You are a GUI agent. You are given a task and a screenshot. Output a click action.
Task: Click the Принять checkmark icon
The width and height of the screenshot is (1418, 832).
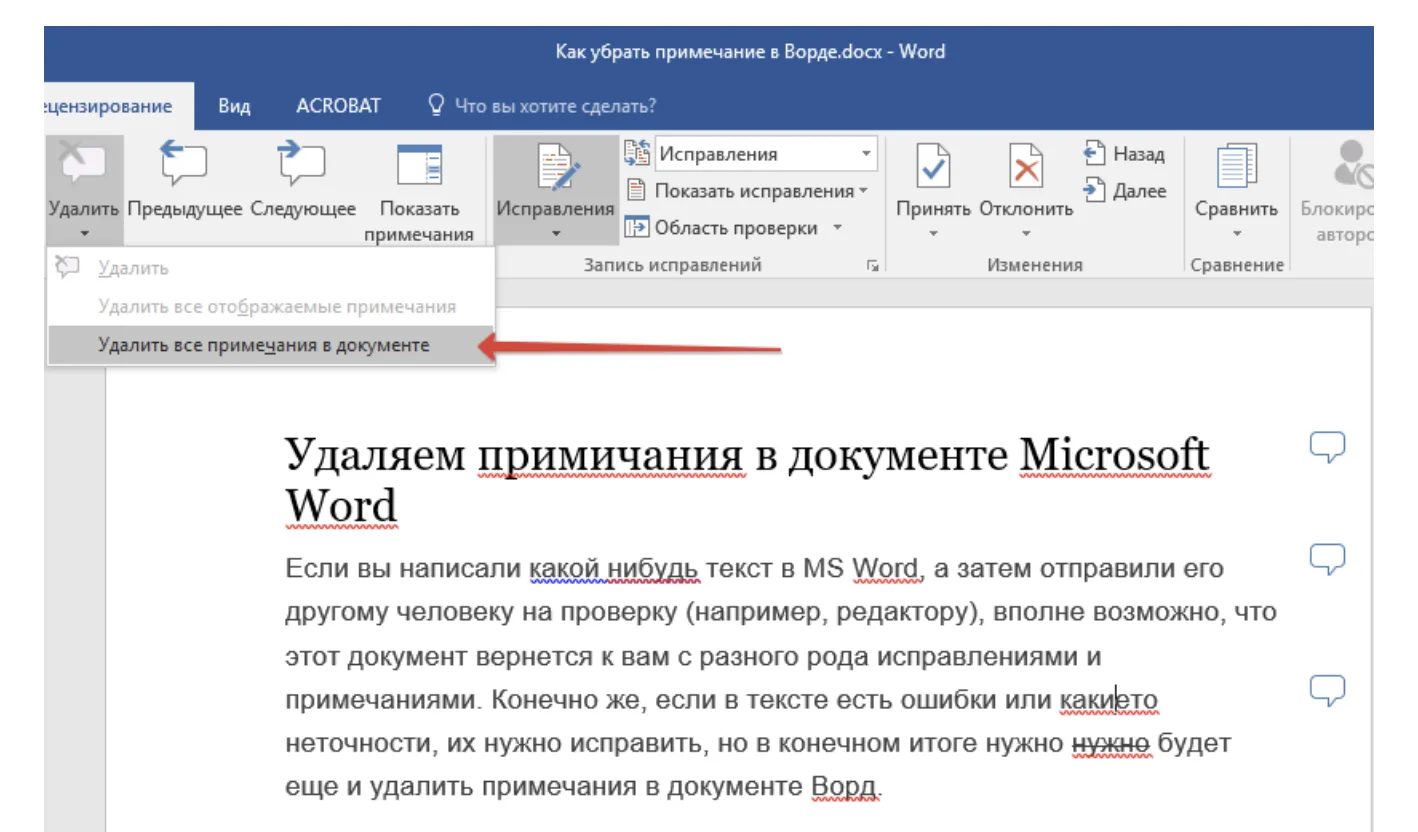tap(934, 166)
